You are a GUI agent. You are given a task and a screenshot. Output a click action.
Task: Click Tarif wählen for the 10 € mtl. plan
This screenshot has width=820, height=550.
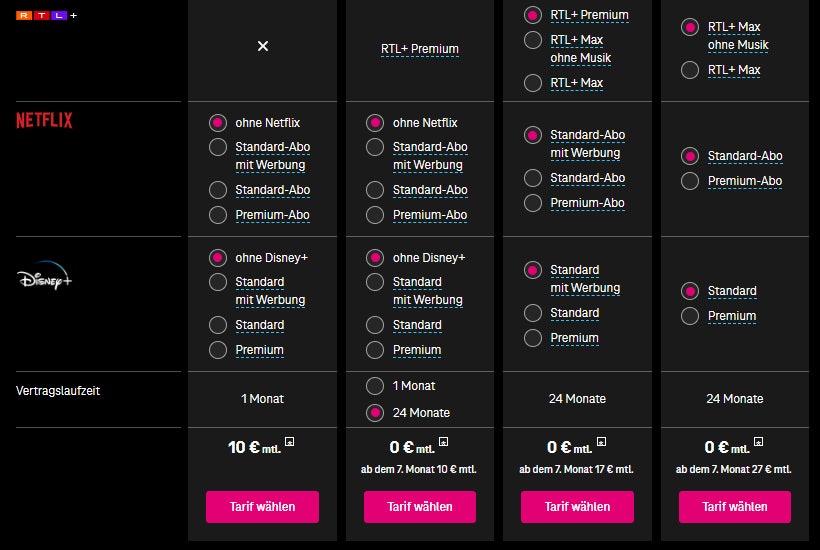(x=262, y=506)
